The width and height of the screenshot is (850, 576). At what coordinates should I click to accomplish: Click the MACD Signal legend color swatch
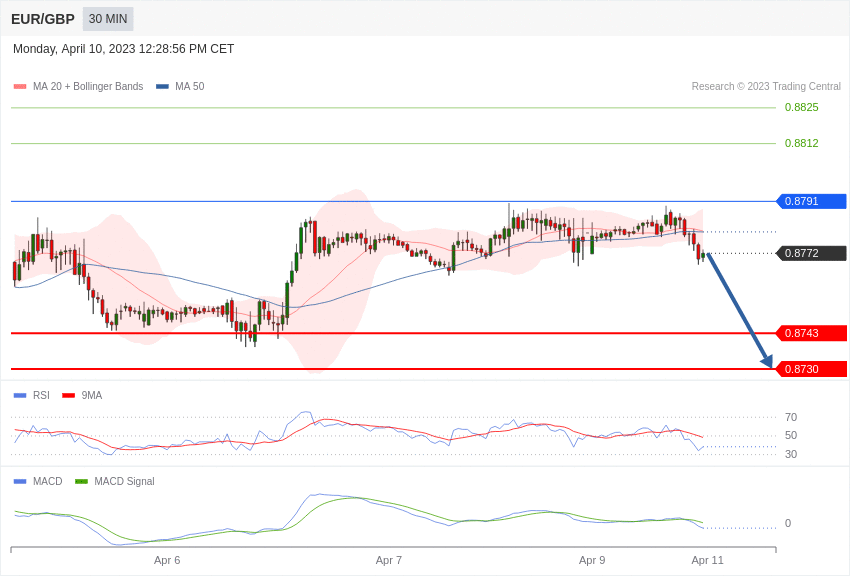(81, 481)
